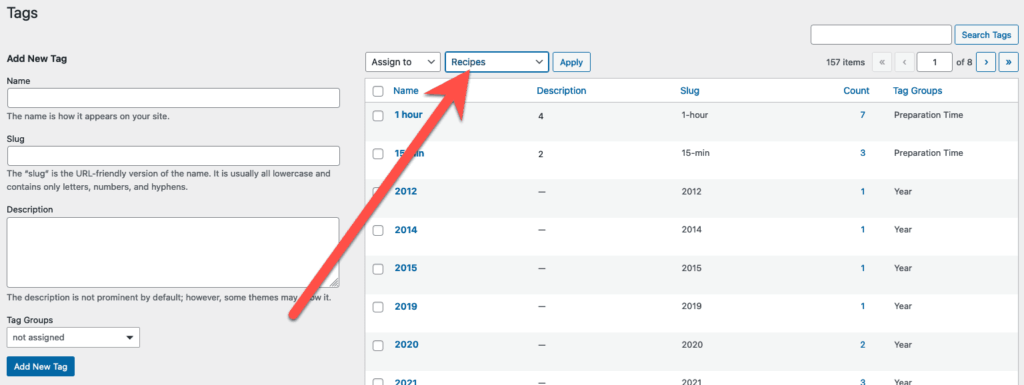This screenshot has width=1024, height=385.
Task: Check the box for 1 hour tag
Action: tap(378, 116)
